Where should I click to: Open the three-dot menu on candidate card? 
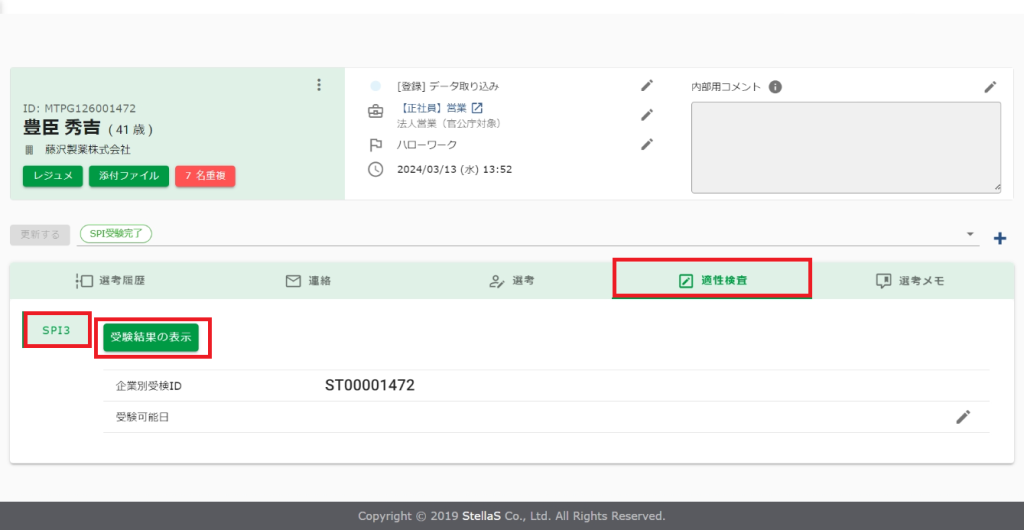319,85
